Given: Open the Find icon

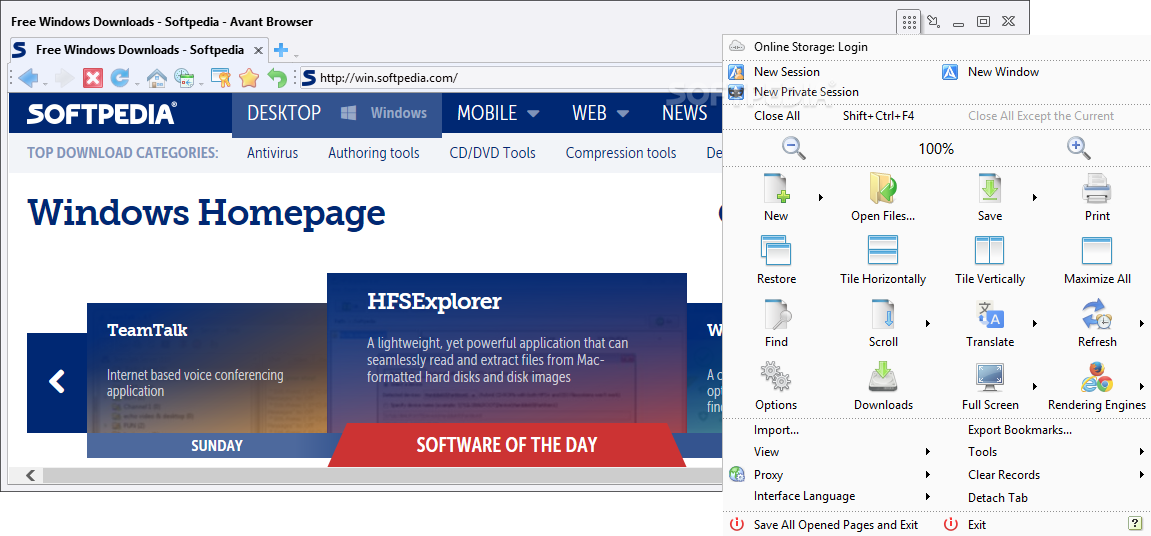Looking at the screenshot, I should click(x=776, y=314).
